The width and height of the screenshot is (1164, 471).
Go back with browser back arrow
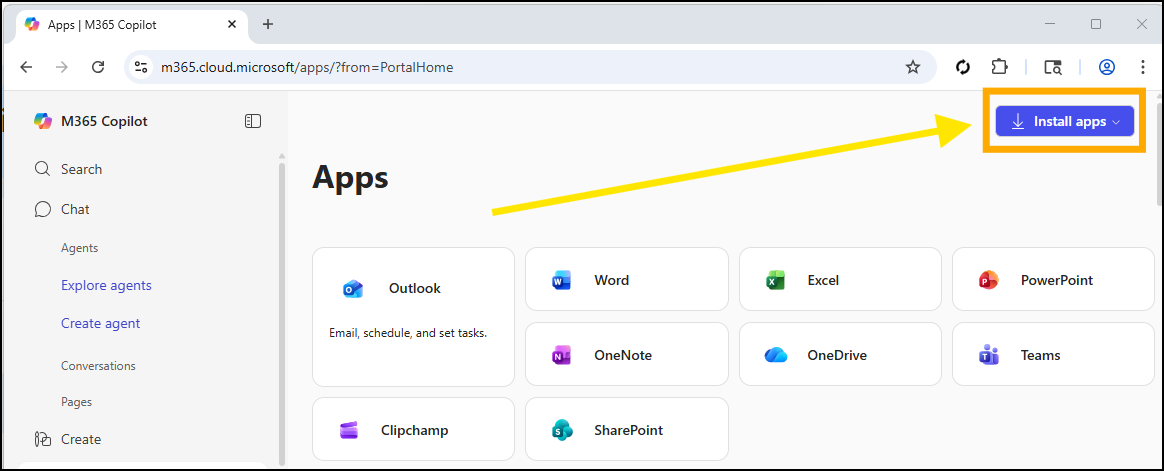(27, 68)
